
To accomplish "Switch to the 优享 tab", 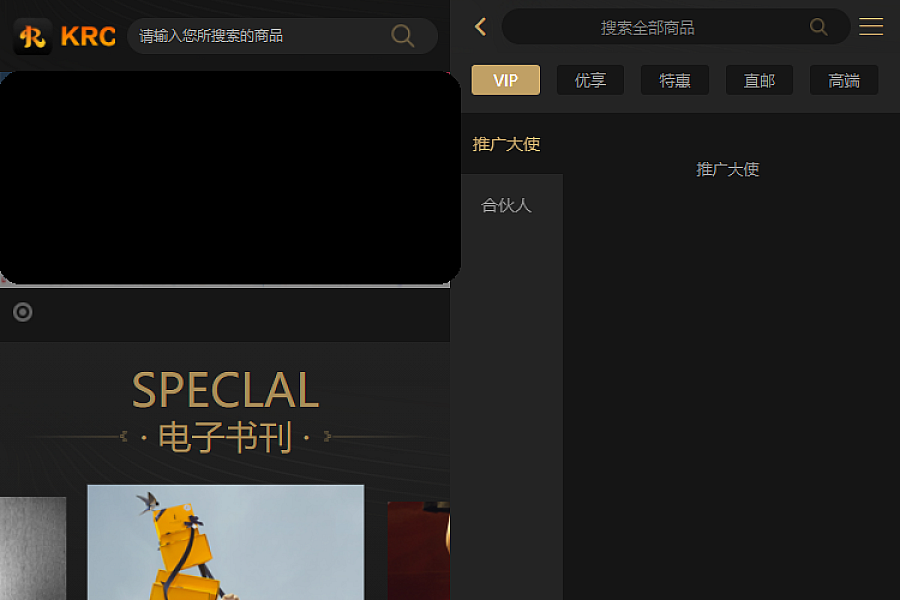I will [x=590, y=80].
